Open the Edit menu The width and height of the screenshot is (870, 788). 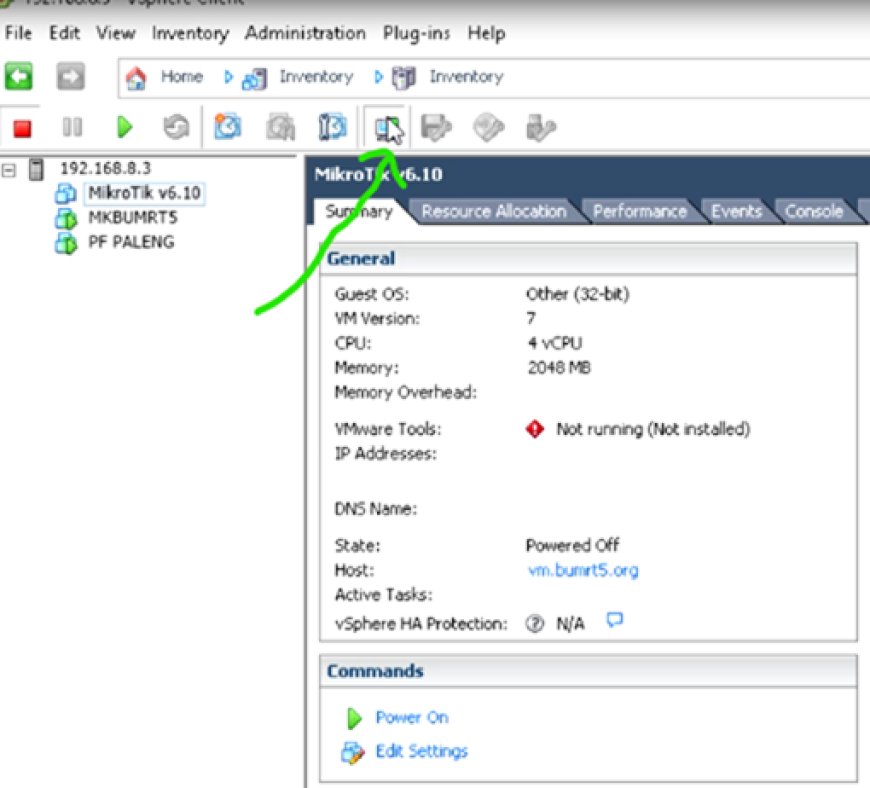pos(65,33)
